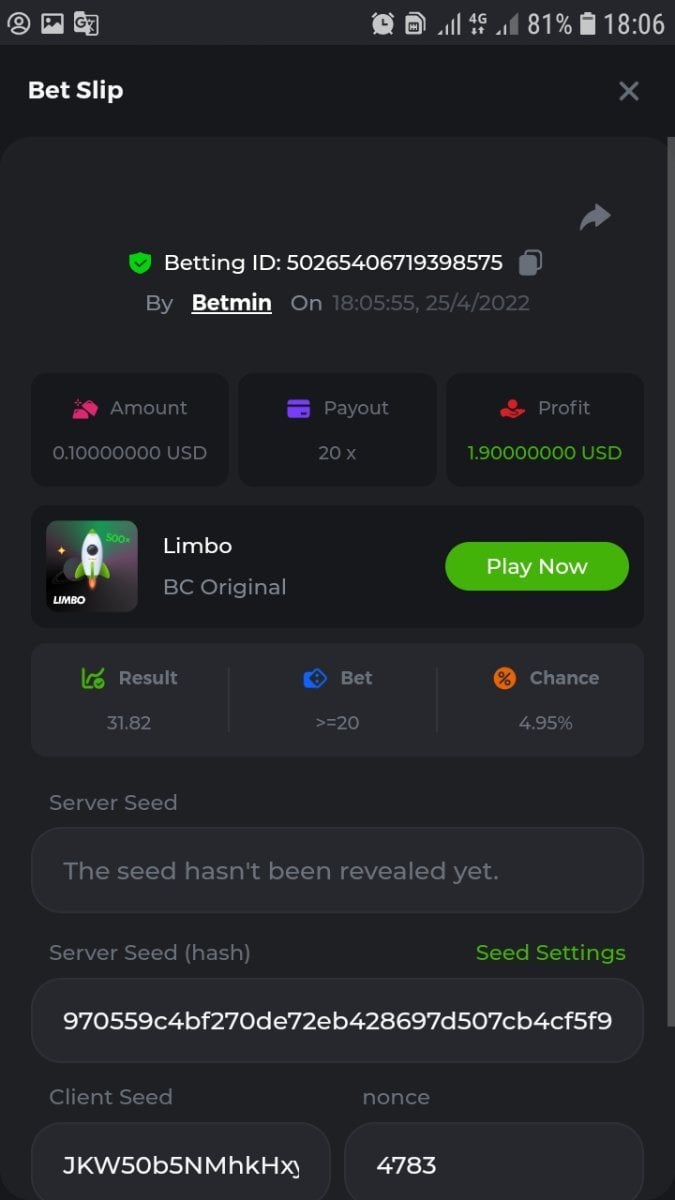Close the Bet Slip panel
Image resolution: width=675 pixels, height=1200 pixels.
point(628,91)
